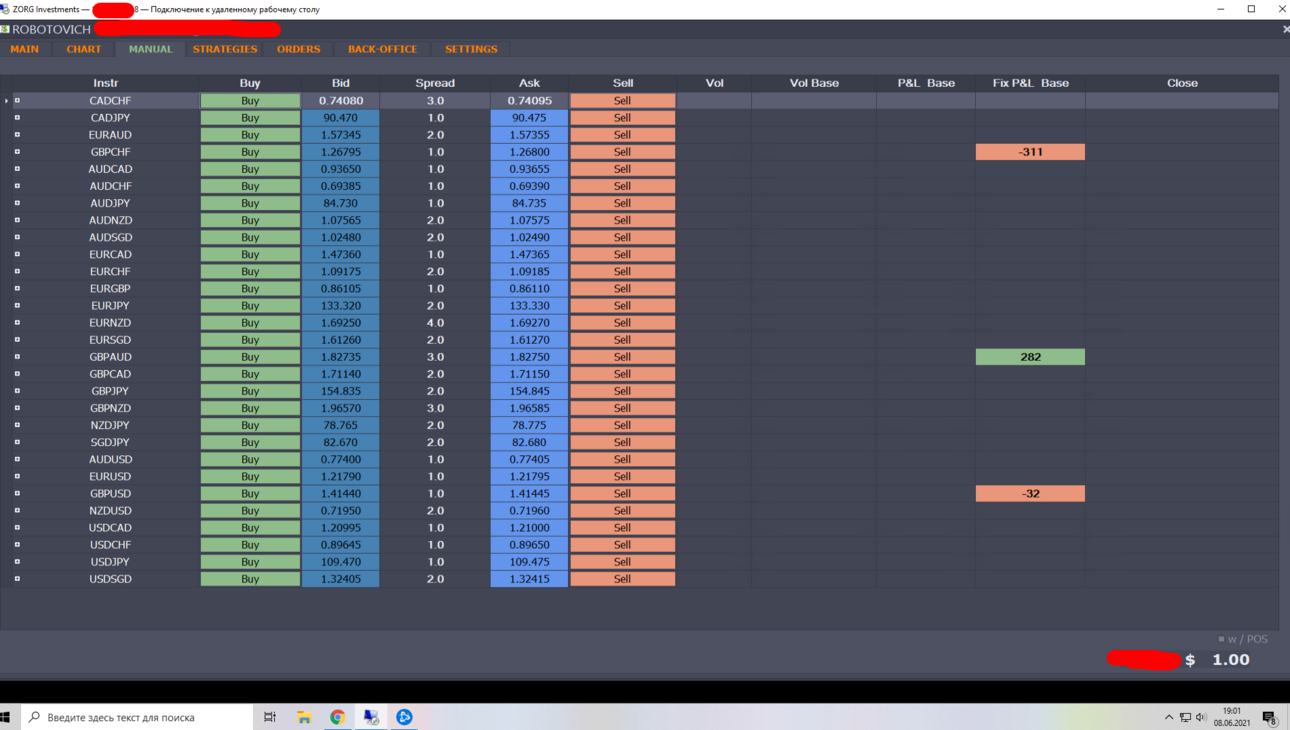Select the MANUAL tab
This screenshot has width=1290, height=730.
point(151,49)
